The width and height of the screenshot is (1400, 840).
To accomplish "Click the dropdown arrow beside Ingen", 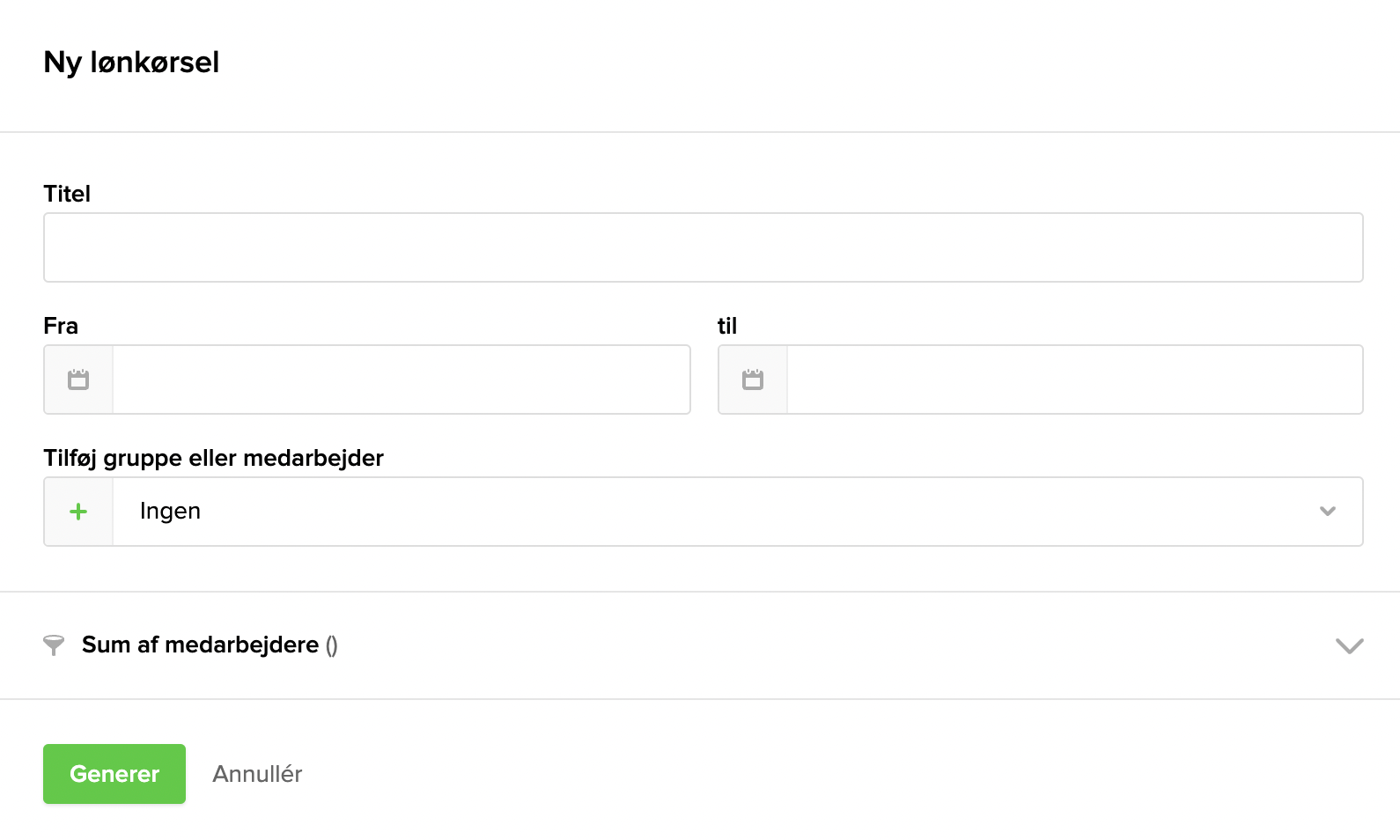I will coord(1328,512).
